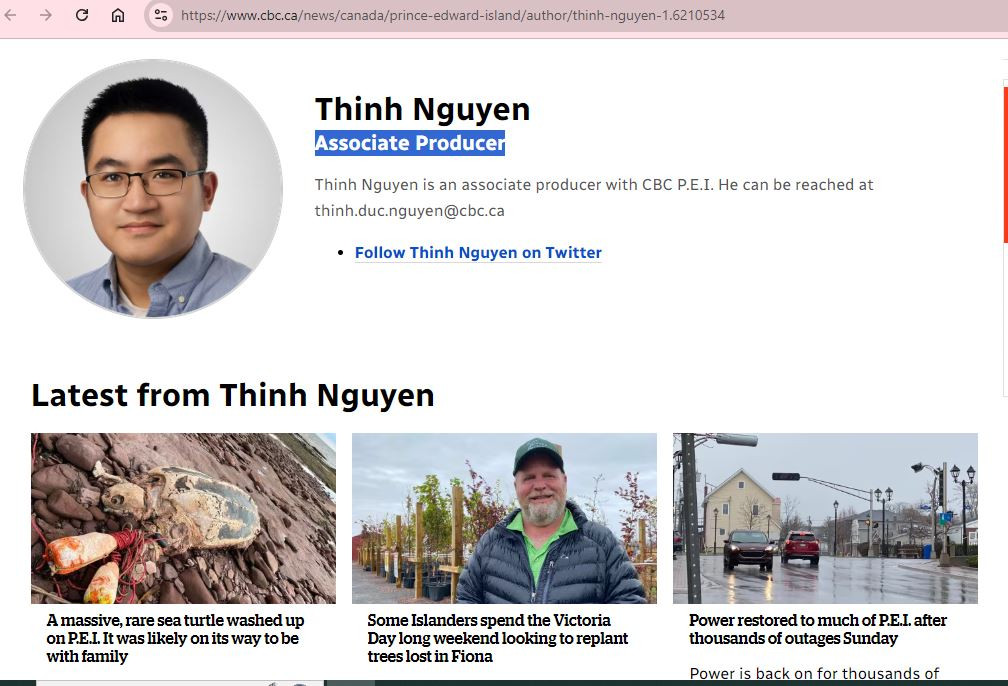Go to the browser home page
The width and height of the screenshot is (1008, 686).
118,15
